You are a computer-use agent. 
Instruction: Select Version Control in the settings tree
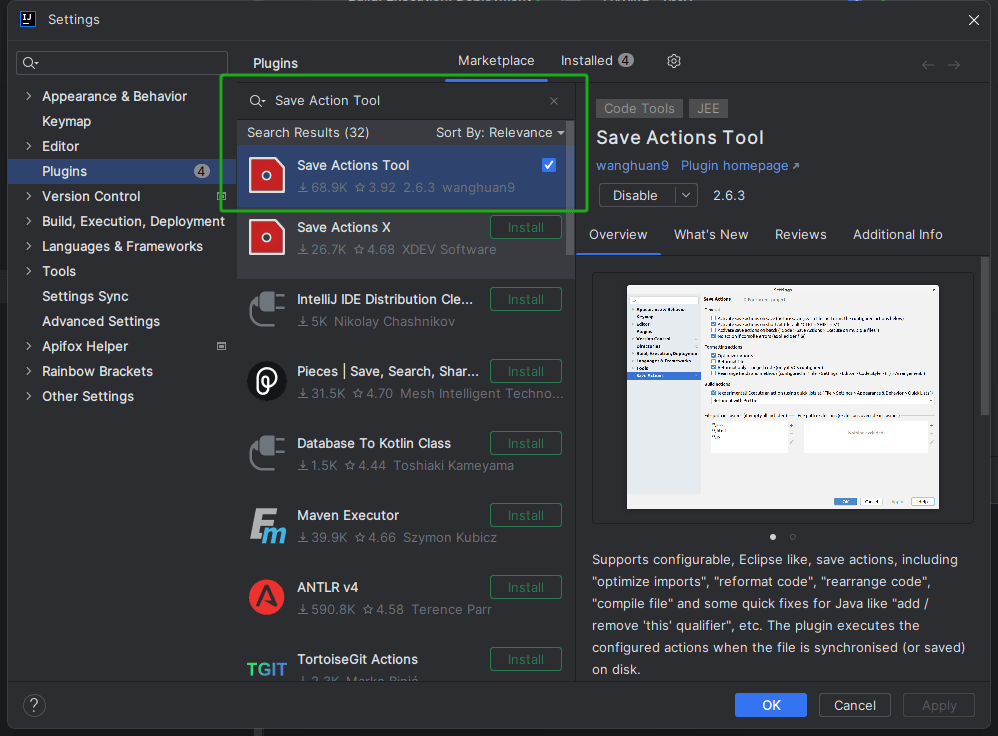point(90,196)
